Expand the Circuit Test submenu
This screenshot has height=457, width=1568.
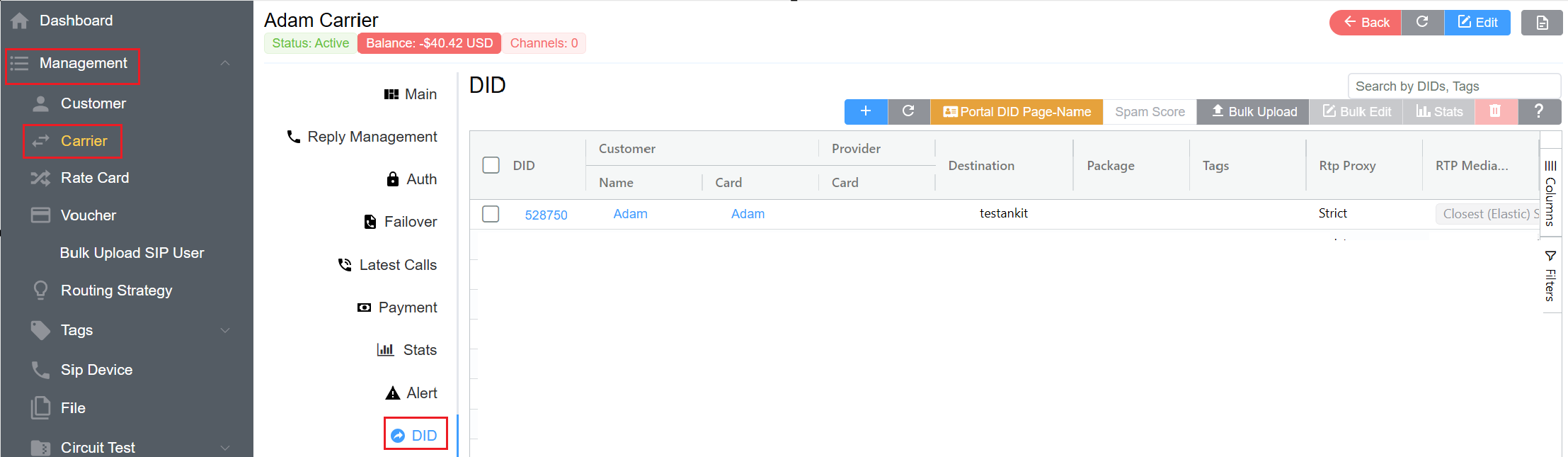225,448
